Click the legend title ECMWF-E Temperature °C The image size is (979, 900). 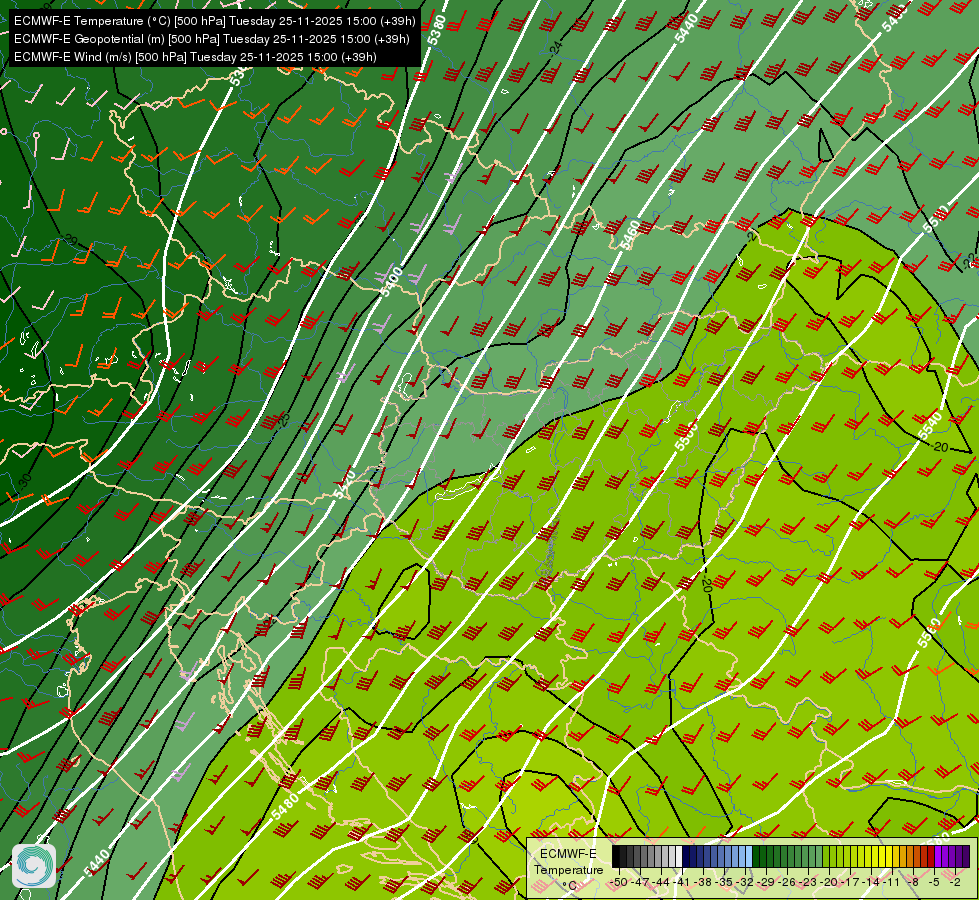click(x=569, y=870)
